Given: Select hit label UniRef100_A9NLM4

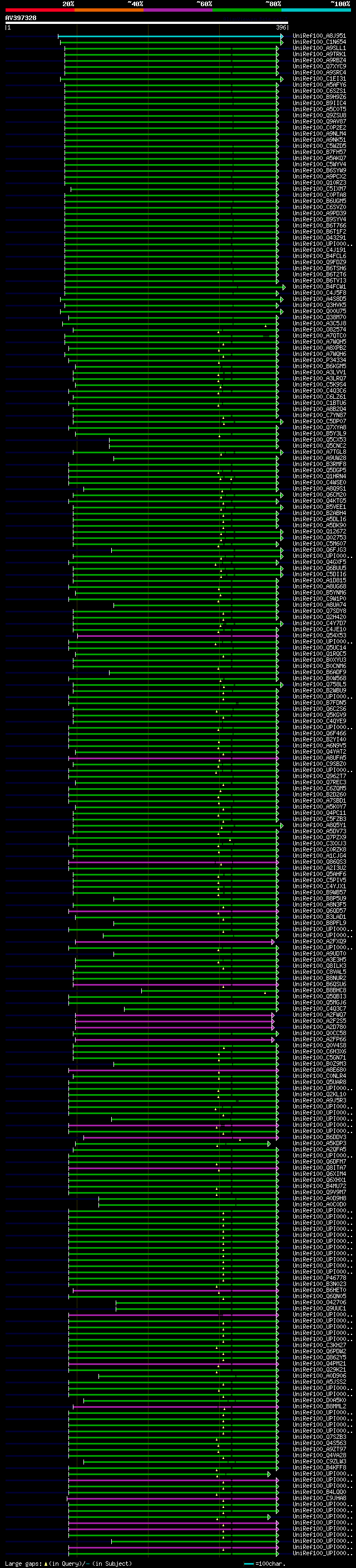Looking at the screenshot, I should [x=319, y=133].
